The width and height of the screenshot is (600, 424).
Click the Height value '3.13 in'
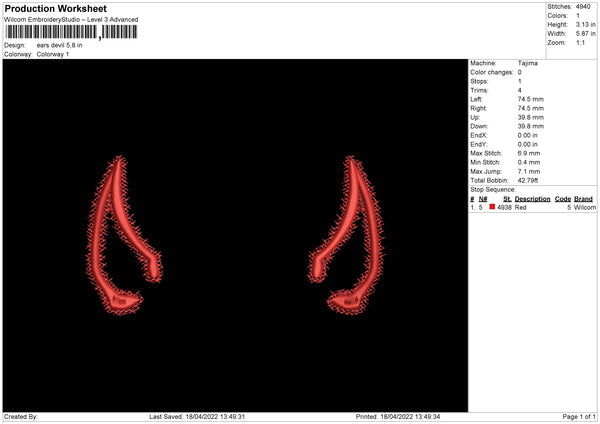(585, 24)
